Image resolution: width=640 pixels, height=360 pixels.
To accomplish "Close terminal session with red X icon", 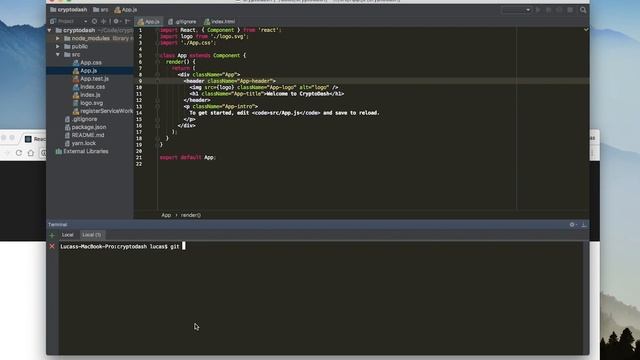I will [52, 246].
